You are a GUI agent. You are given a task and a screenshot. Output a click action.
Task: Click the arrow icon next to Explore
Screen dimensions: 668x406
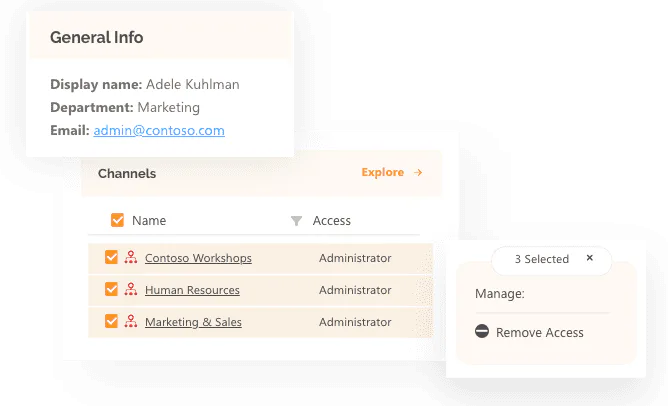coord(418,172)
